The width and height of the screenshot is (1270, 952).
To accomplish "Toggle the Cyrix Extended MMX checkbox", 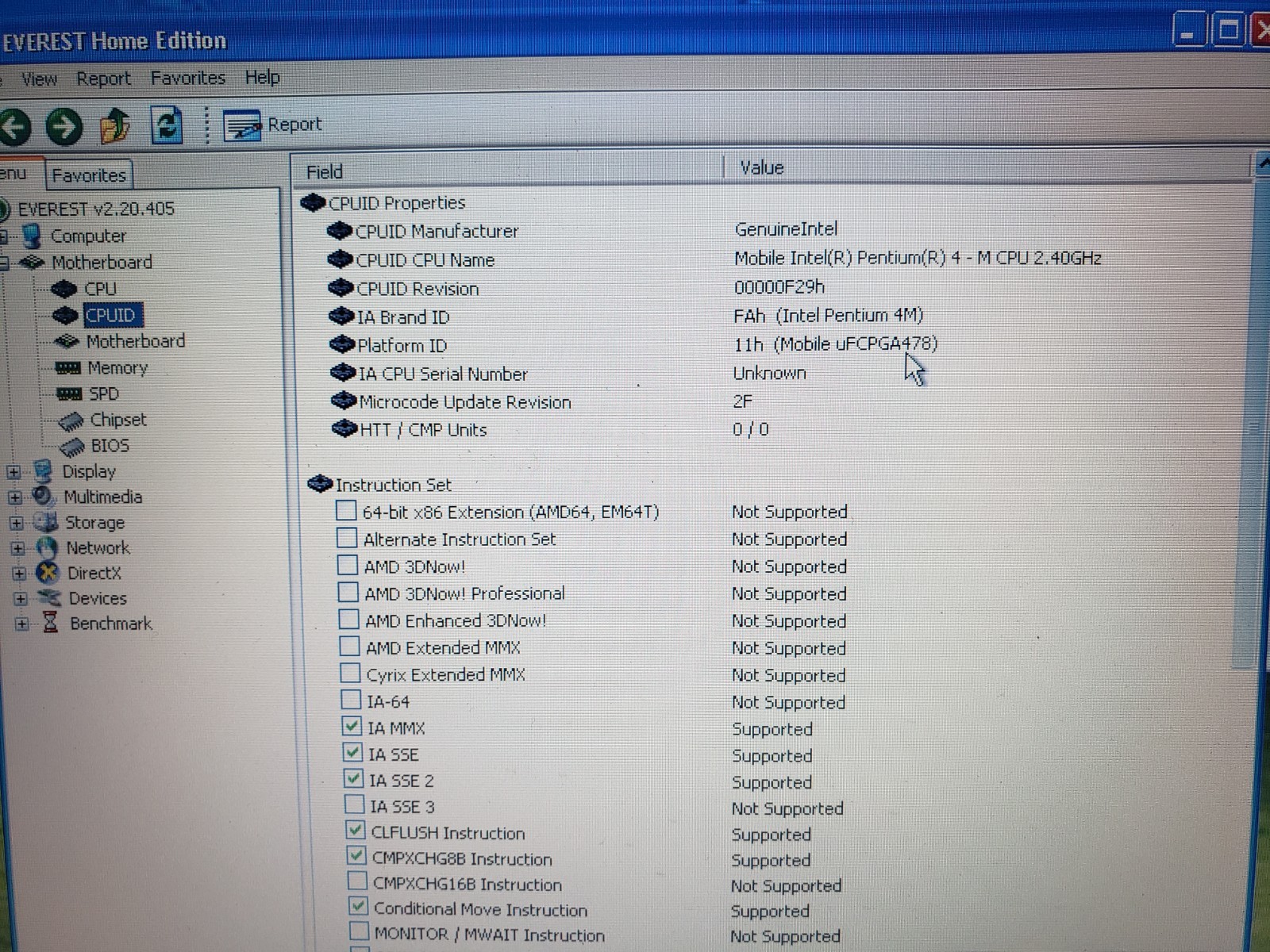I will coord(350,674).
